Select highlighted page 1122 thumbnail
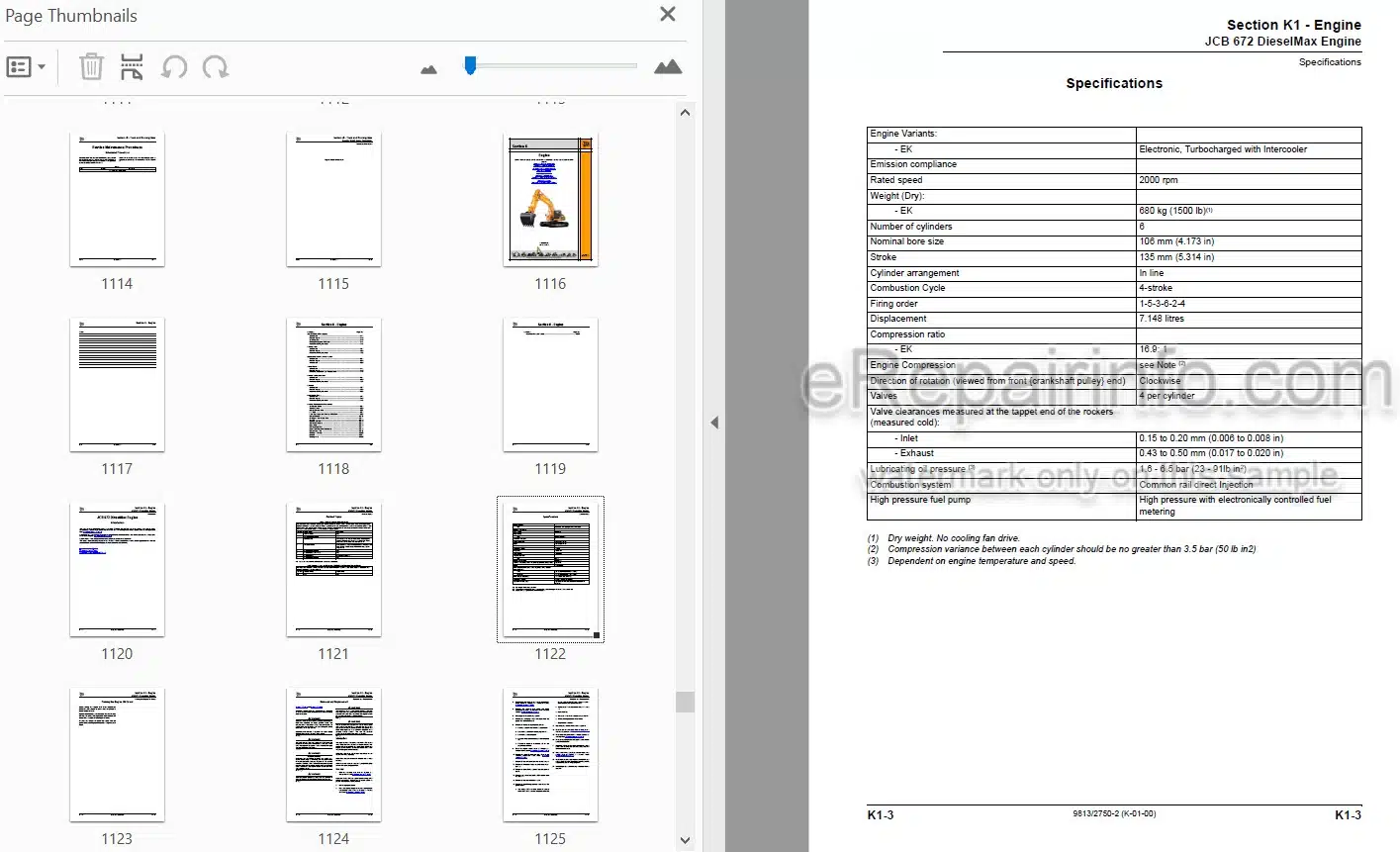This screenshot has height=852, width=1400. click(550, 569)
